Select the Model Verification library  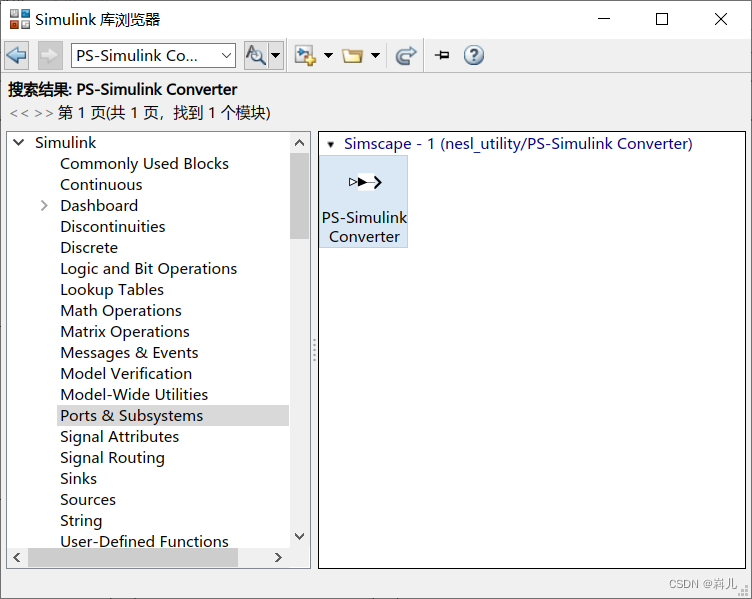click(126, 374)
